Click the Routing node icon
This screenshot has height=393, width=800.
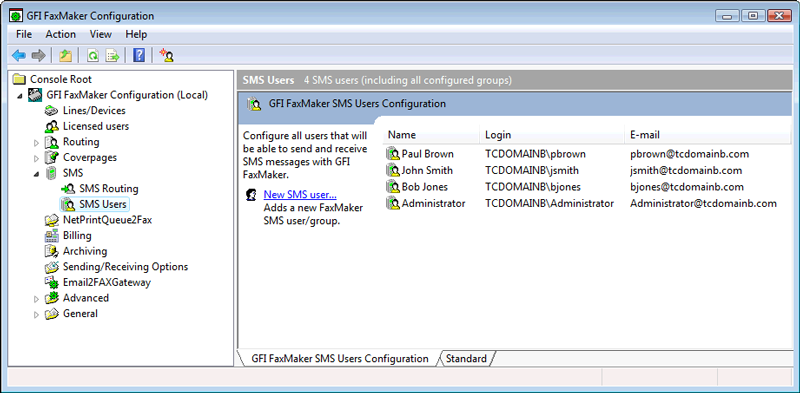[52, 142]
